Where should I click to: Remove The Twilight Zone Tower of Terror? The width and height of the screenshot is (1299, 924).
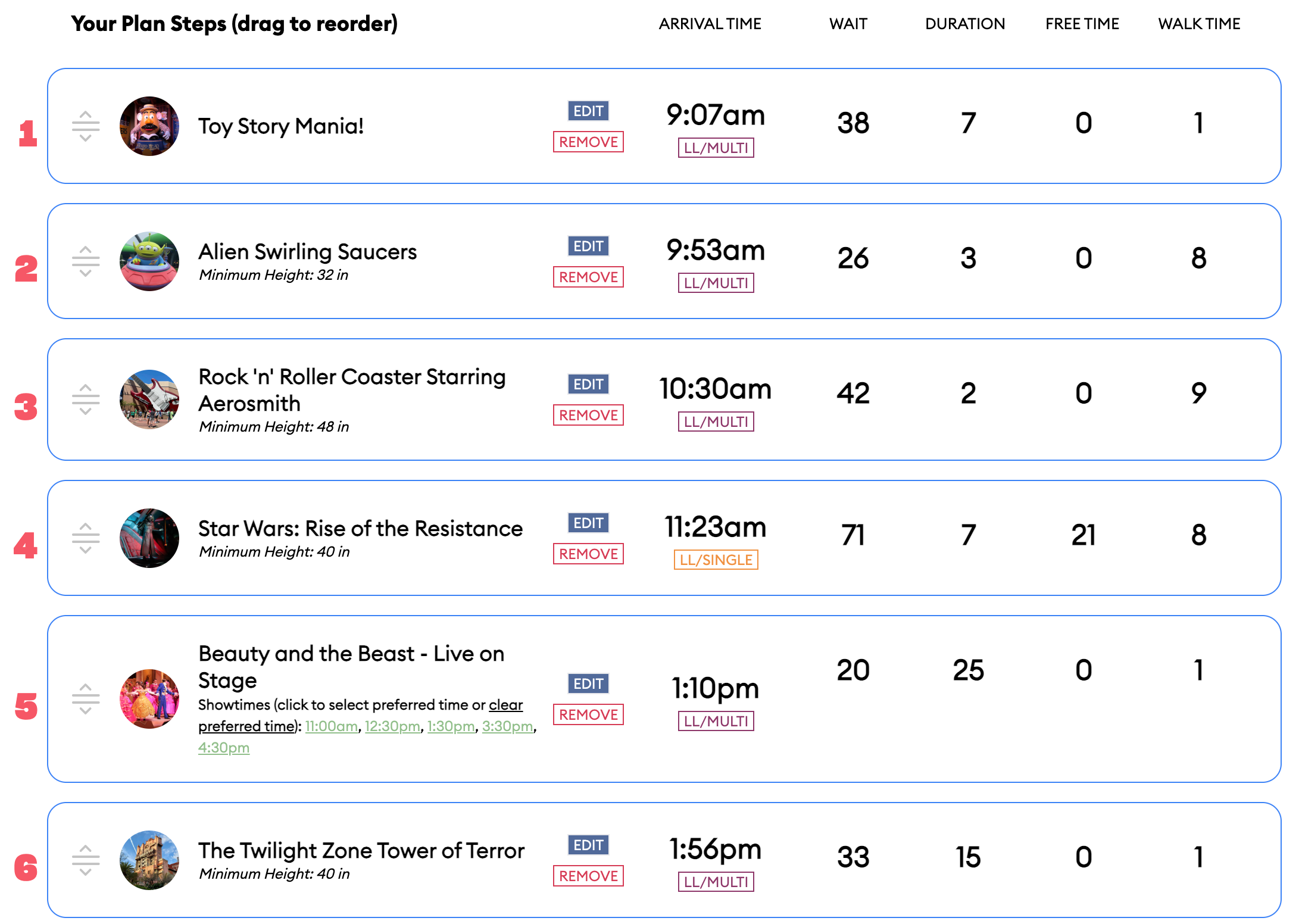coord(588,876)
